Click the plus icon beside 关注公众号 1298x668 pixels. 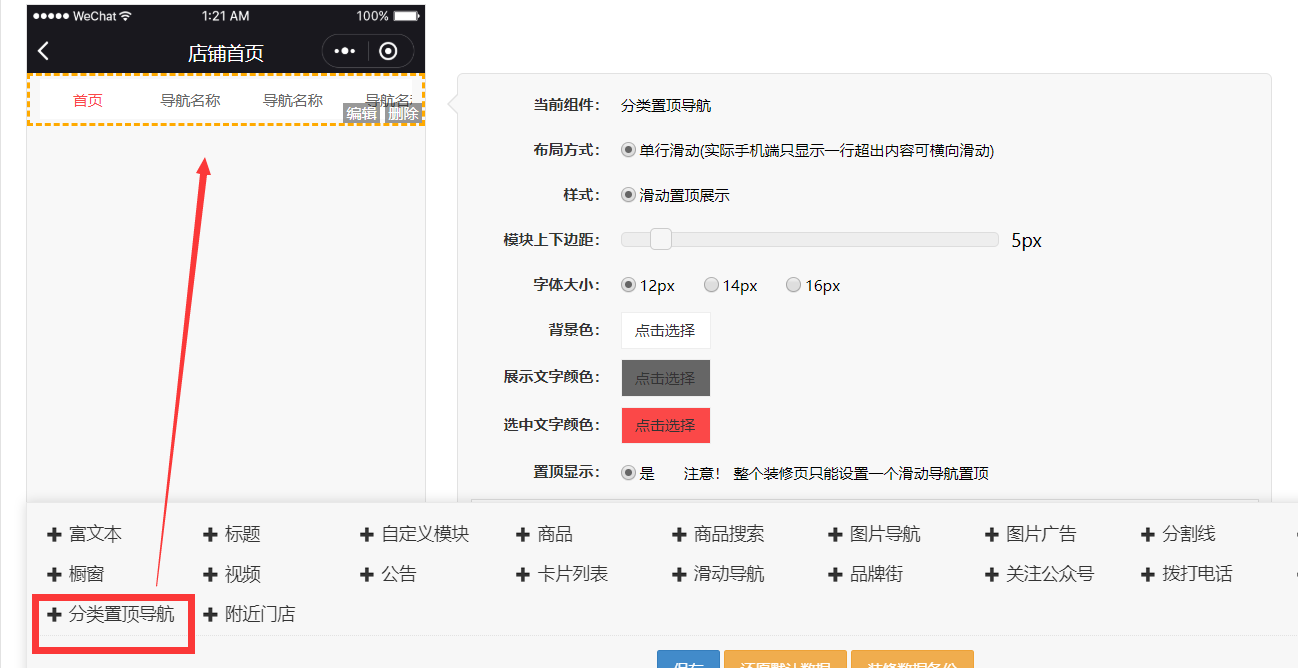[x=992, y=575]
